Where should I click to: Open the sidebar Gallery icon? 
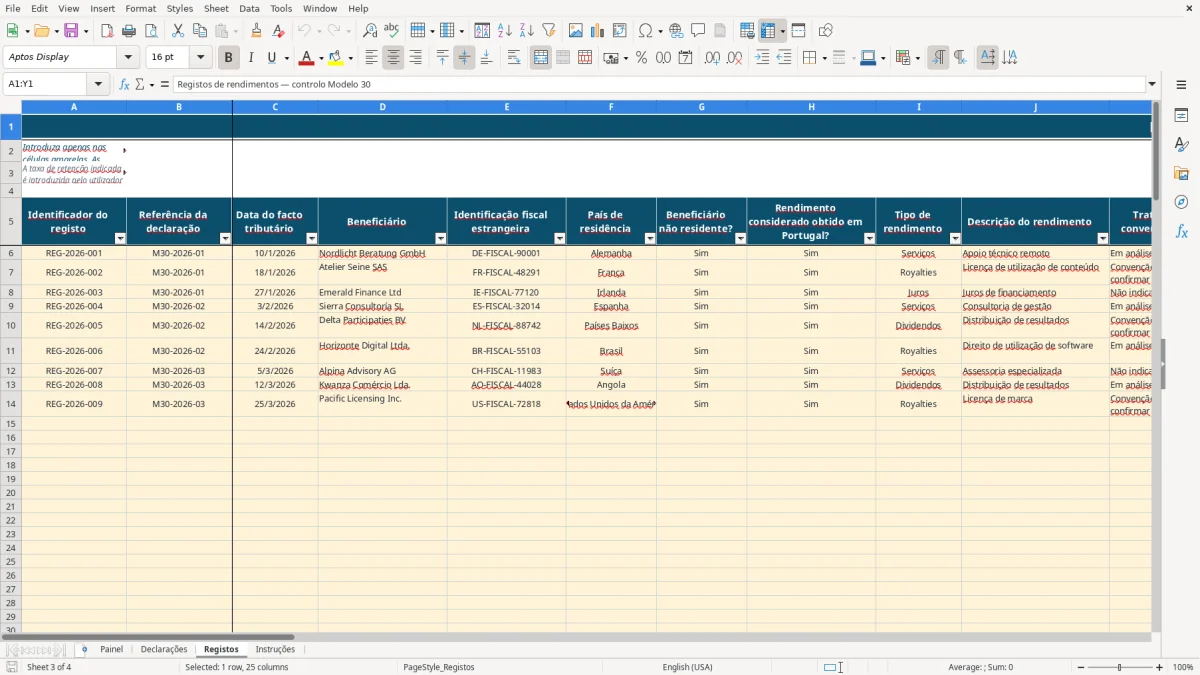tap(1181, 174)
